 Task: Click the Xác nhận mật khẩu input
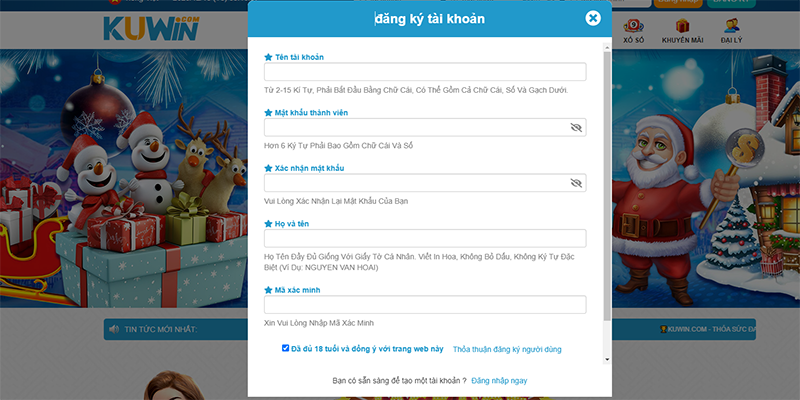415,183
